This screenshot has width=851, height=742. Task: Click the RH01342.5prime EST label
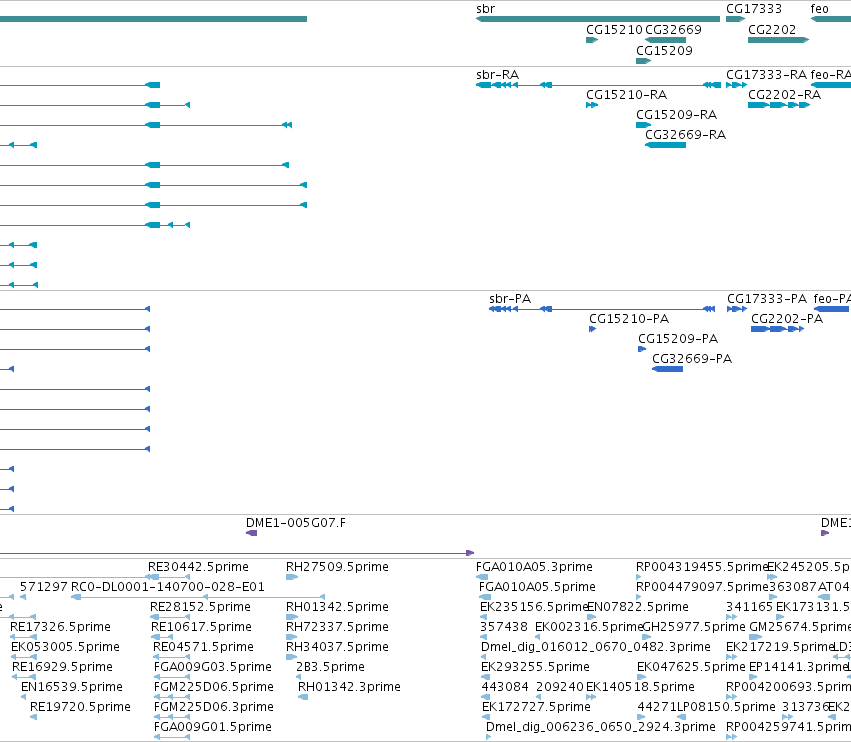click(x=337, y=606)
